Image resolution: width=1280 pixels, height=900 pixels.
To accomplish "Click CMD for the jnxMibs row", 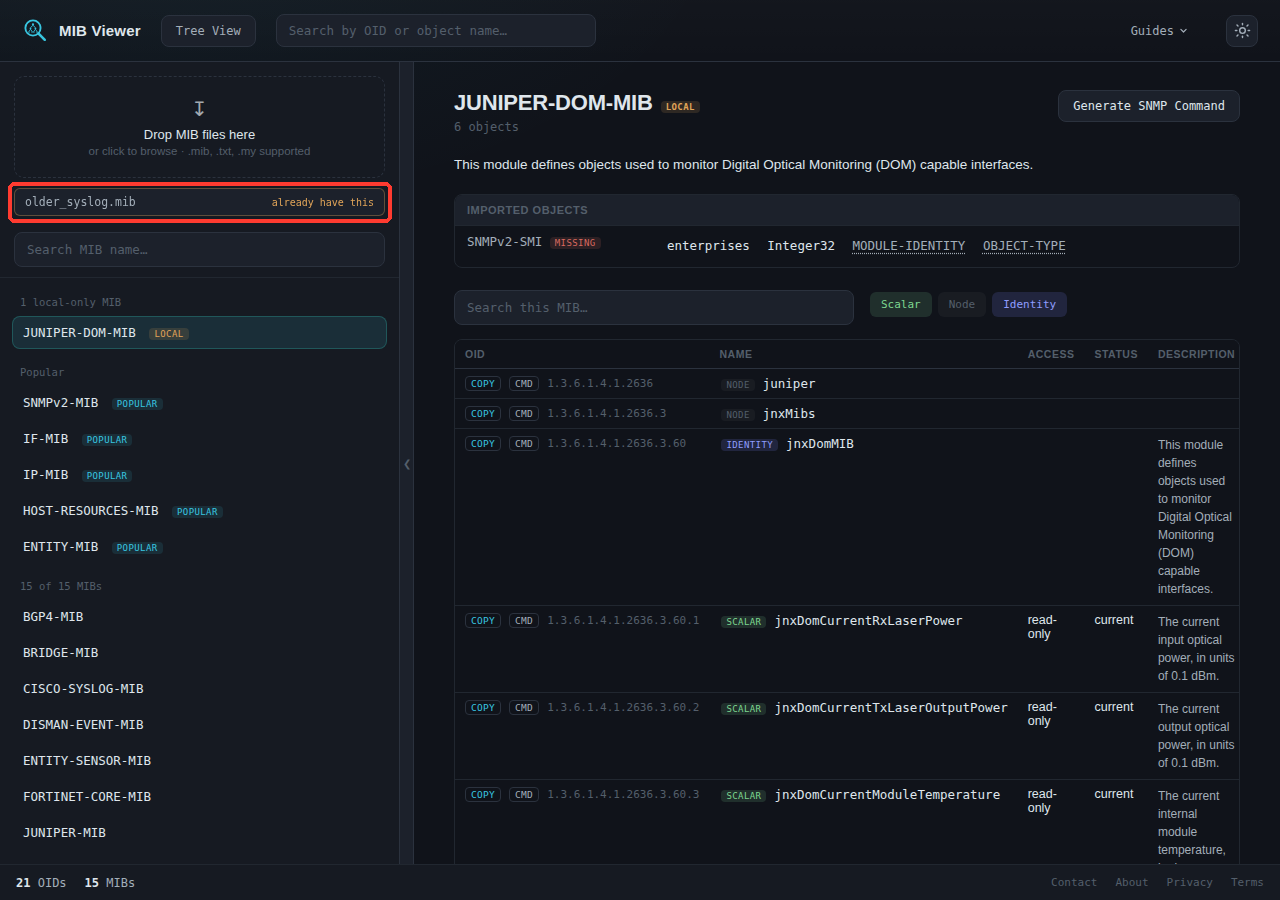I will coord(524,413).
